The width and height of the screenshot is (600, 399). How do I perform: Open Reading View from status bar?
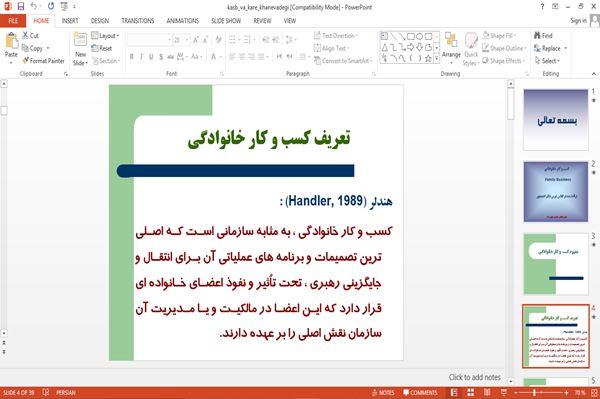[x=487, y=392]
